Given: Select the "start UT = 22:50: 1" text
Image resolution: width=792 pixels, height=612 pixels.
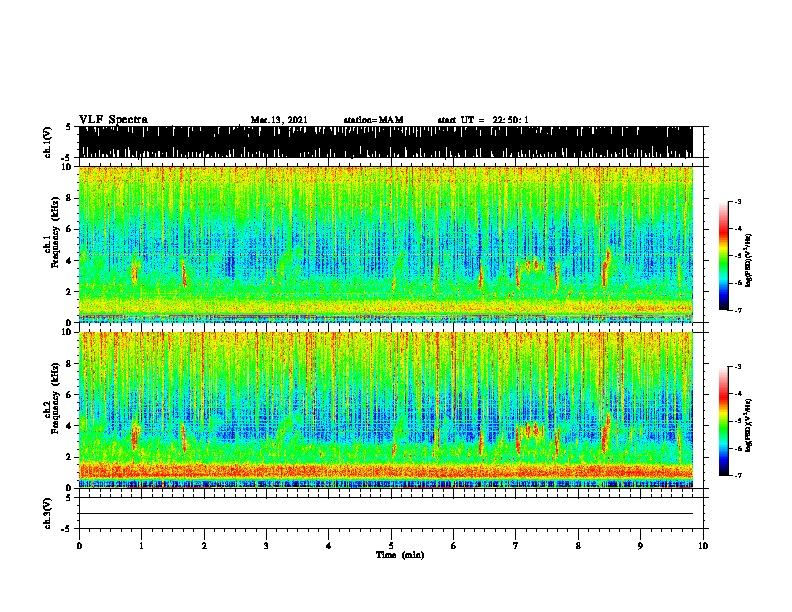Looking at the screenshot, I should 483,120.
